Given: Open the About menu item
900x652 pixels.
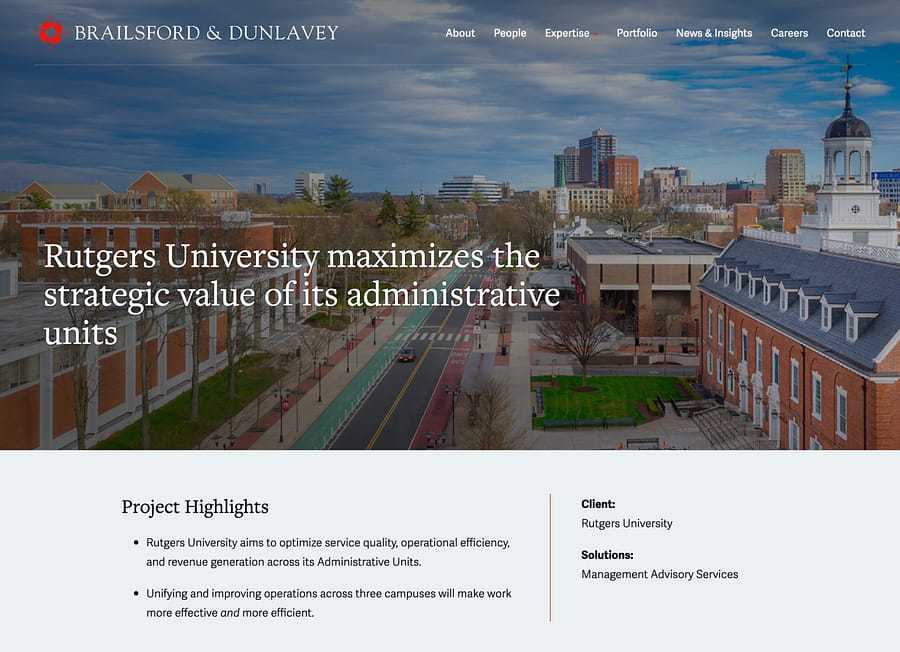Looking at the screenshot, I should coord(460,33).
